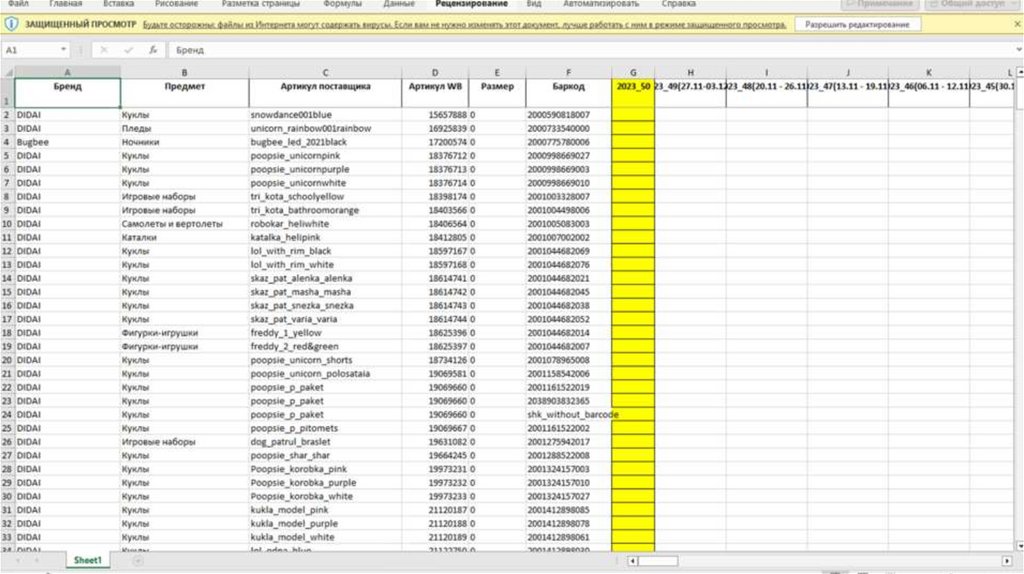
Task: Expand the formula bar chevron
Action: (1018, 50)
